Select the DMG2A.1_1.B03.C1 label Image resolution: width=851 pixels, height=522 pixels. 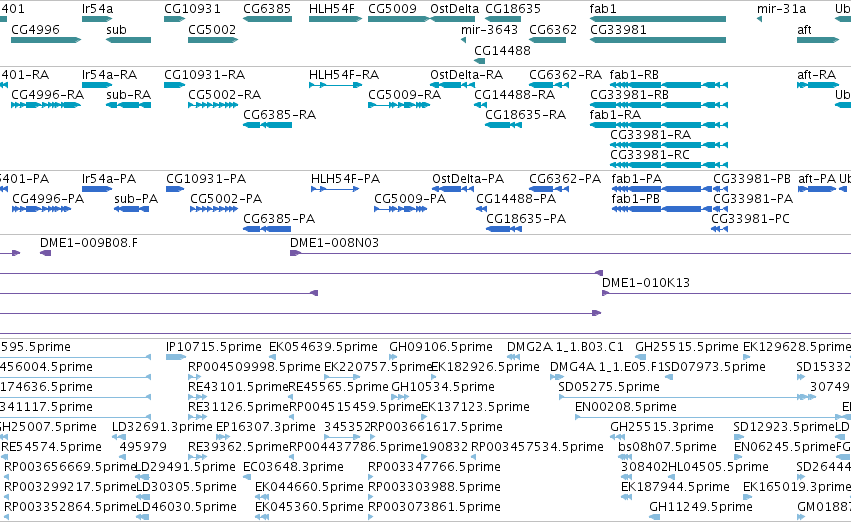point(565,347)
